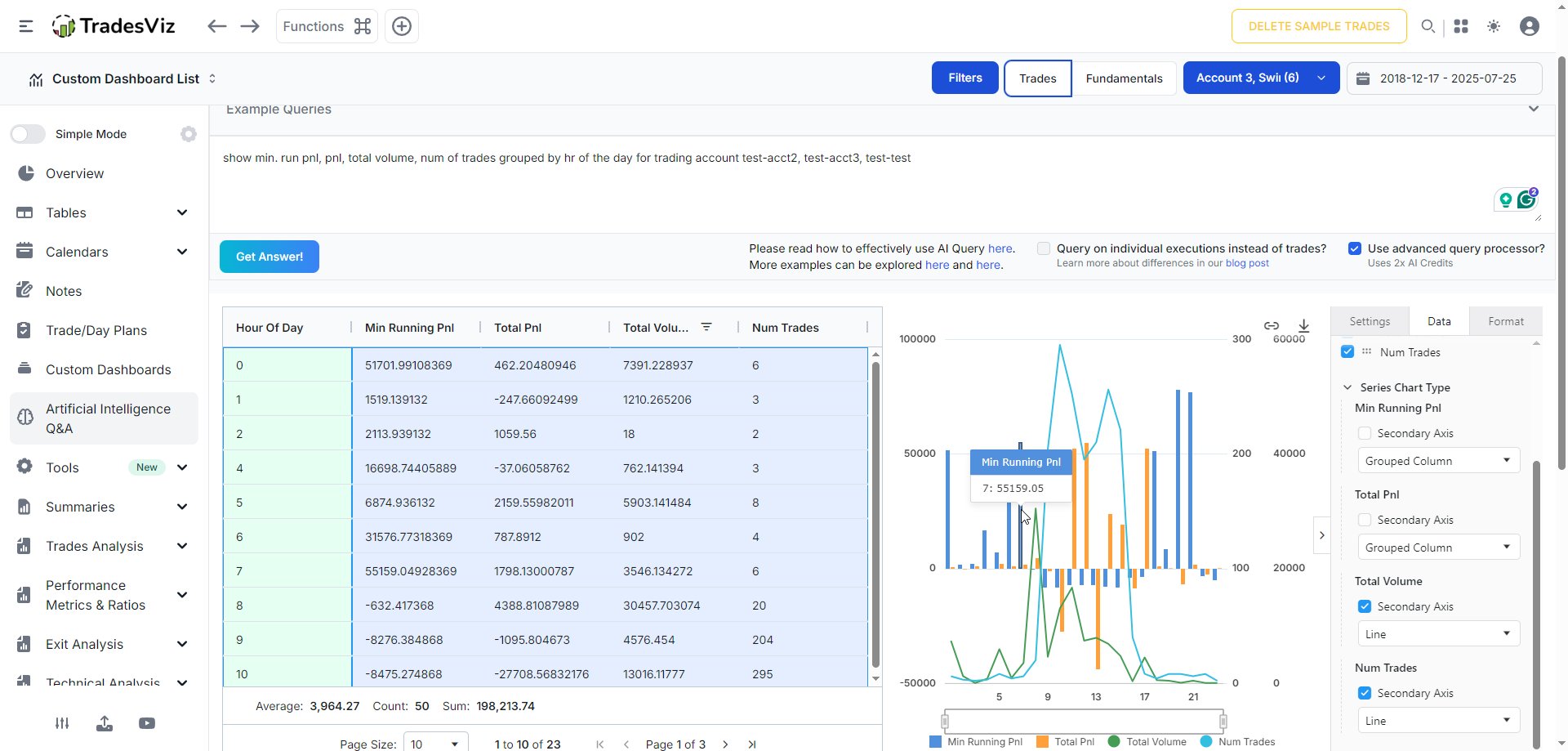Image resolution: width=1568 pixels, height=751 pixels.
Task: Disable Secondary Axis for Num Trades
Action: [x=1364, y=693]
